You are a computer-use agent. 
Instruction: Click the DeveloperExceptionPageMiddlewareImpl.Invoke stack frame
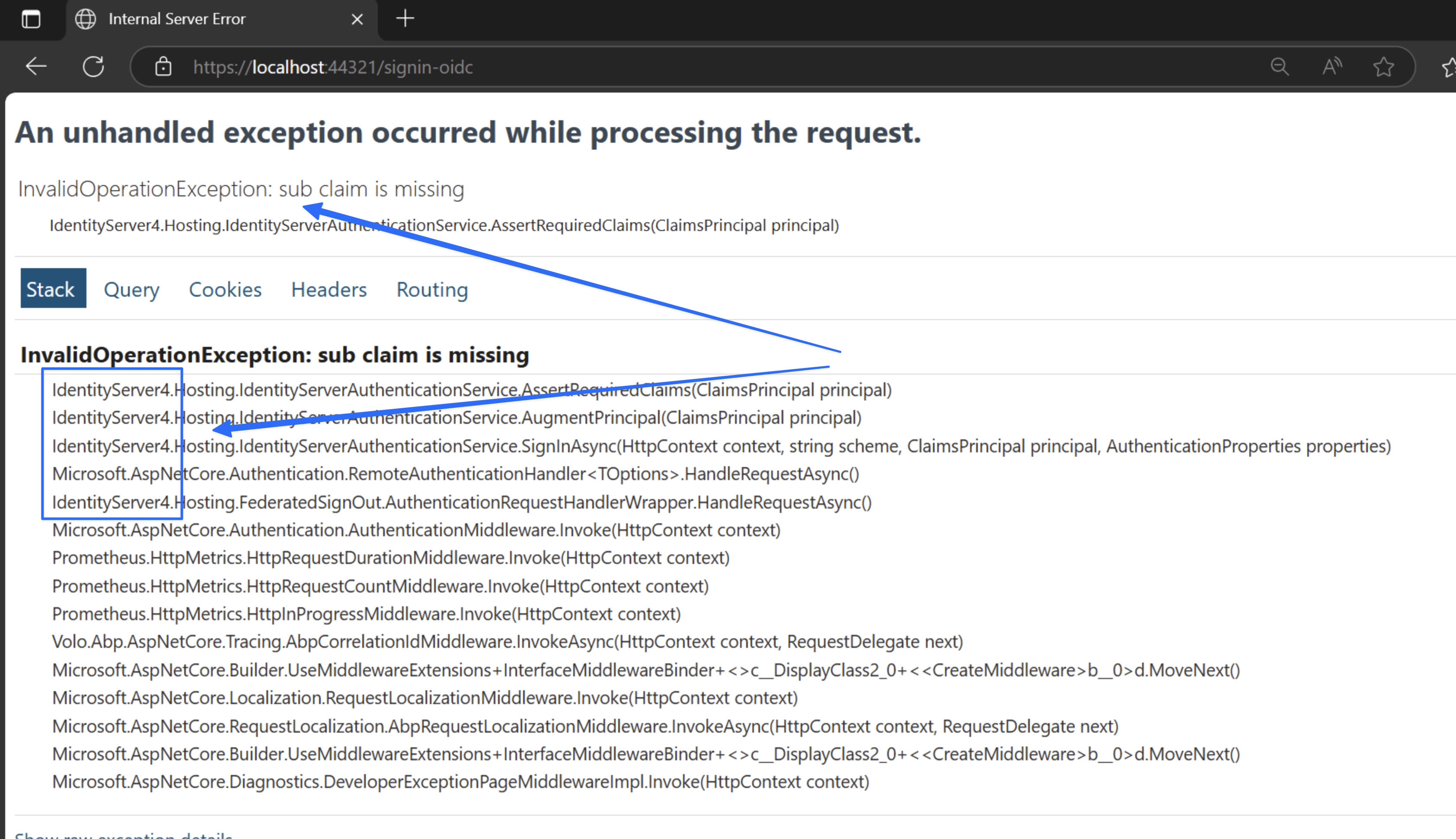pyautogui.click(x=460, y=782)
